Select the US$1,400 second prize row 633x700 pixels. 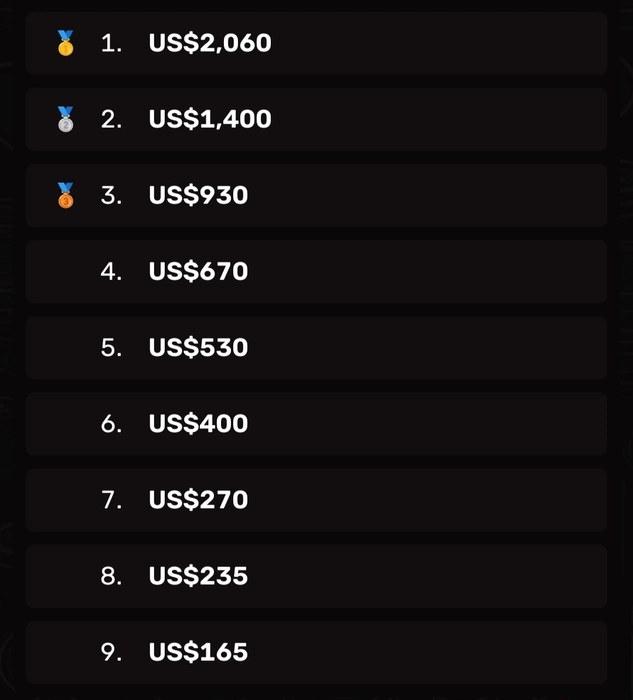coord(316,119)
